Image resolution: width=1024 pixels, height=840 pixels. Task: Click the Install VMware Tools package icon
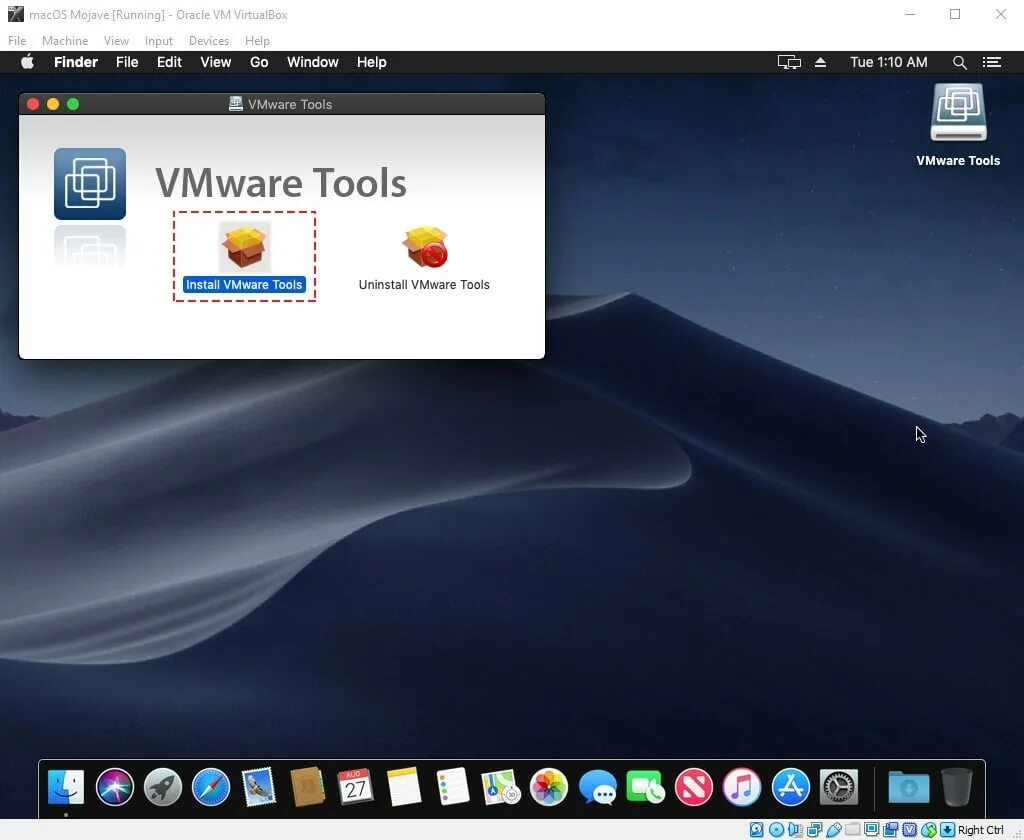(244, 247)
